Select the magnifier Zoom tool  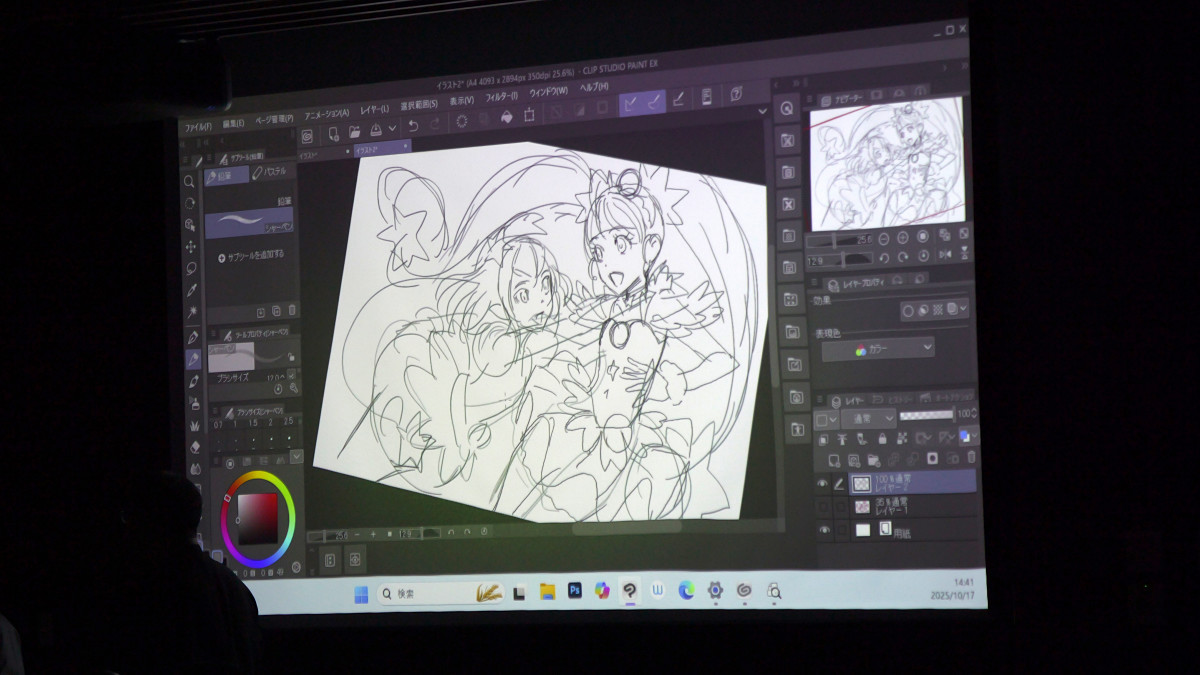[189, 181]
